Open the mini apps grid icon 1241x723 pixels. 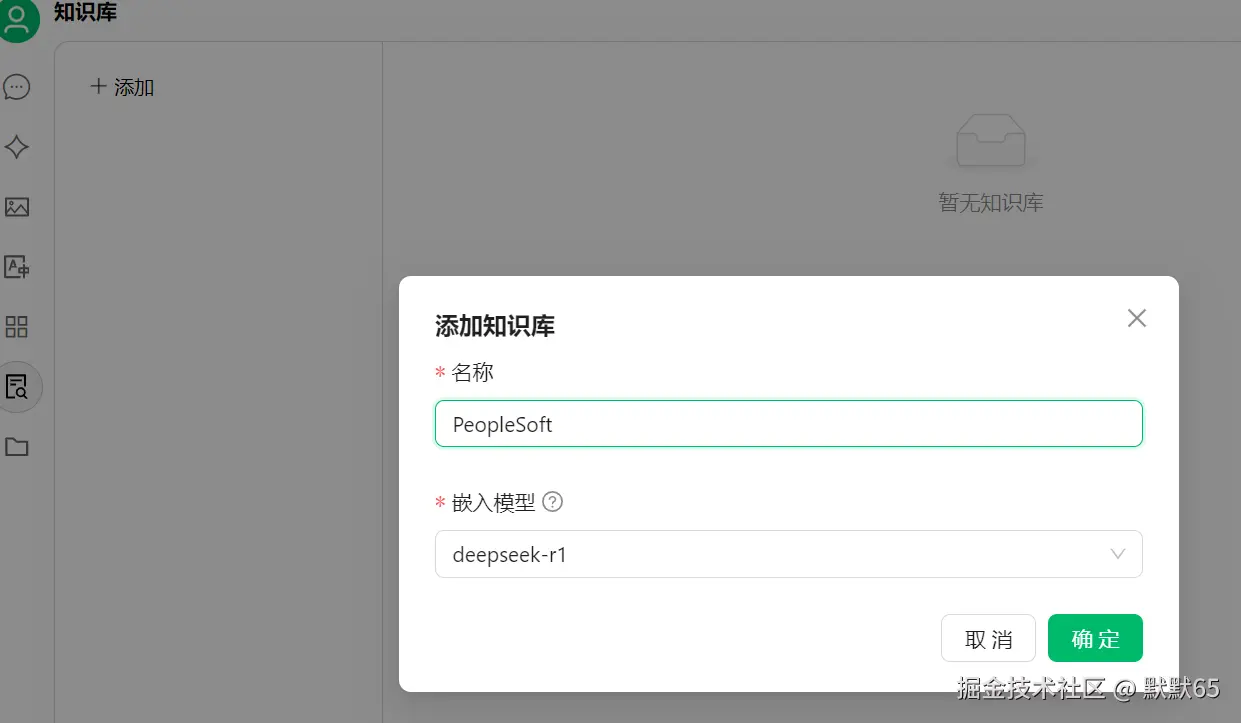tap(17, 327)
